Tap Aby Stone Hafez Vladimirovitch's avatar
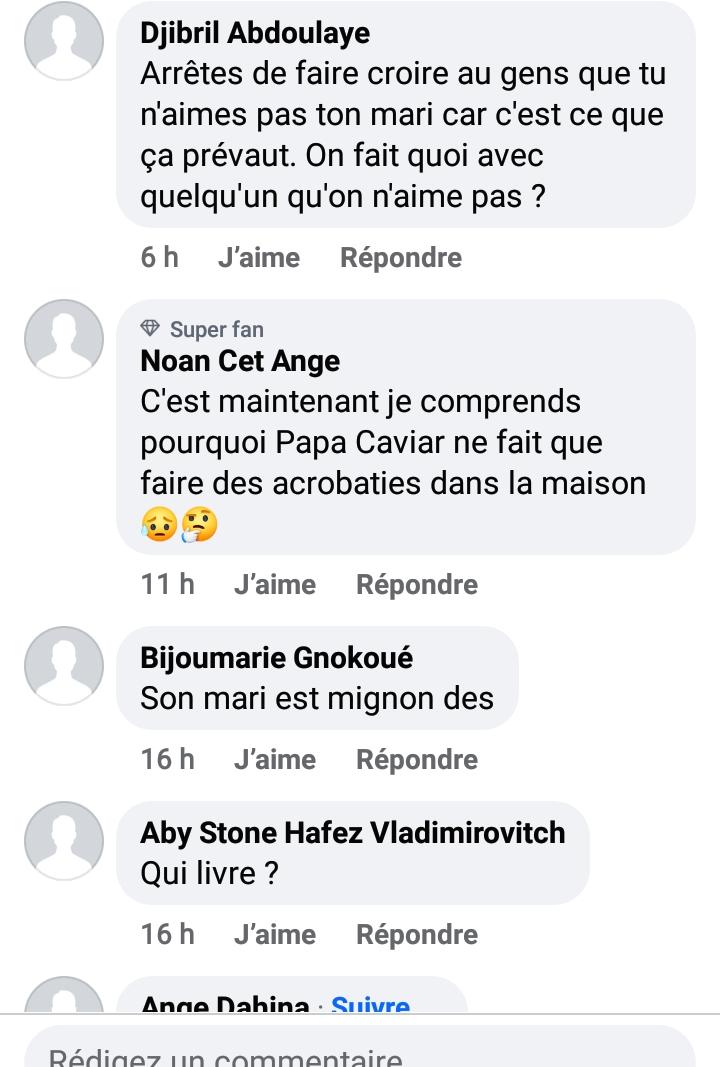This screenshot has height=1067, width=720. click(x=64, y=841)
